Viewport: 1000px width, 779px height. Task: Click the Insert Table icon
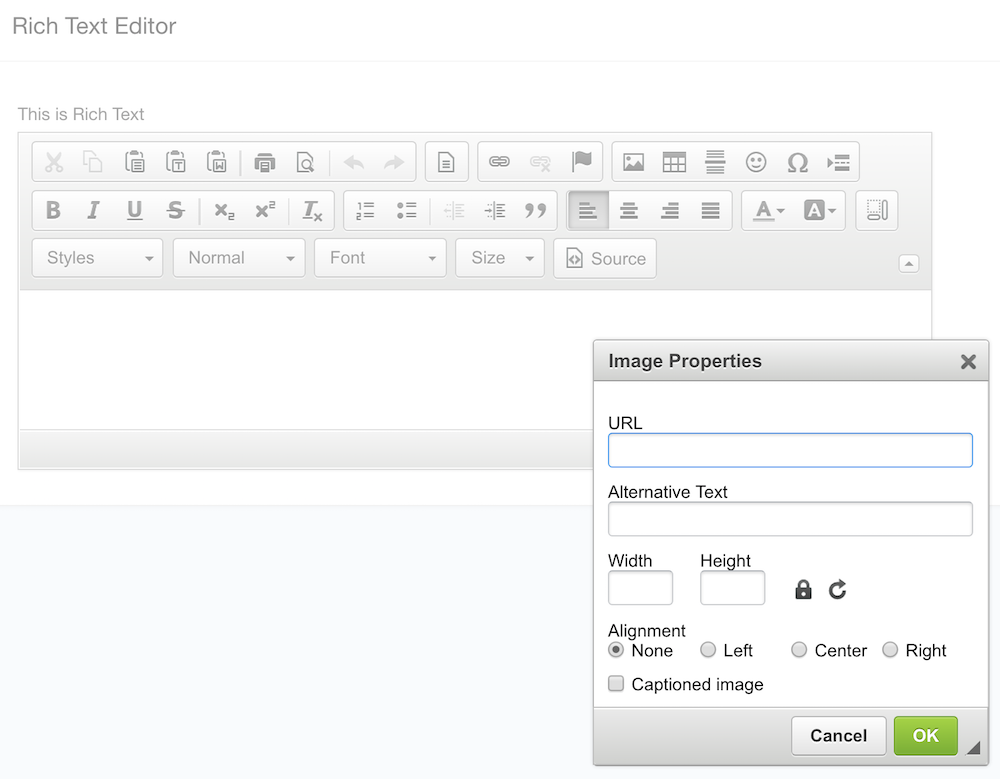(x=674, y=162)
